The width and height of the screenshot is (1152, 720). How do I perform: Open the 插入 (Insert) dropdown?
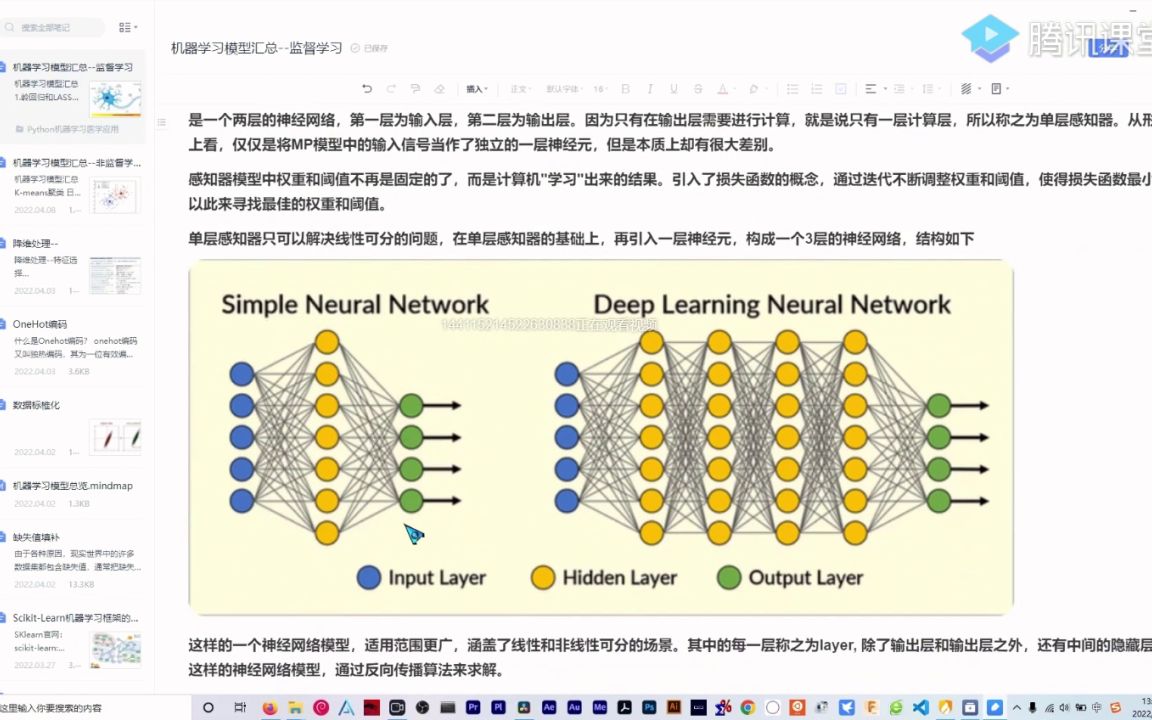tap(477, 89)
